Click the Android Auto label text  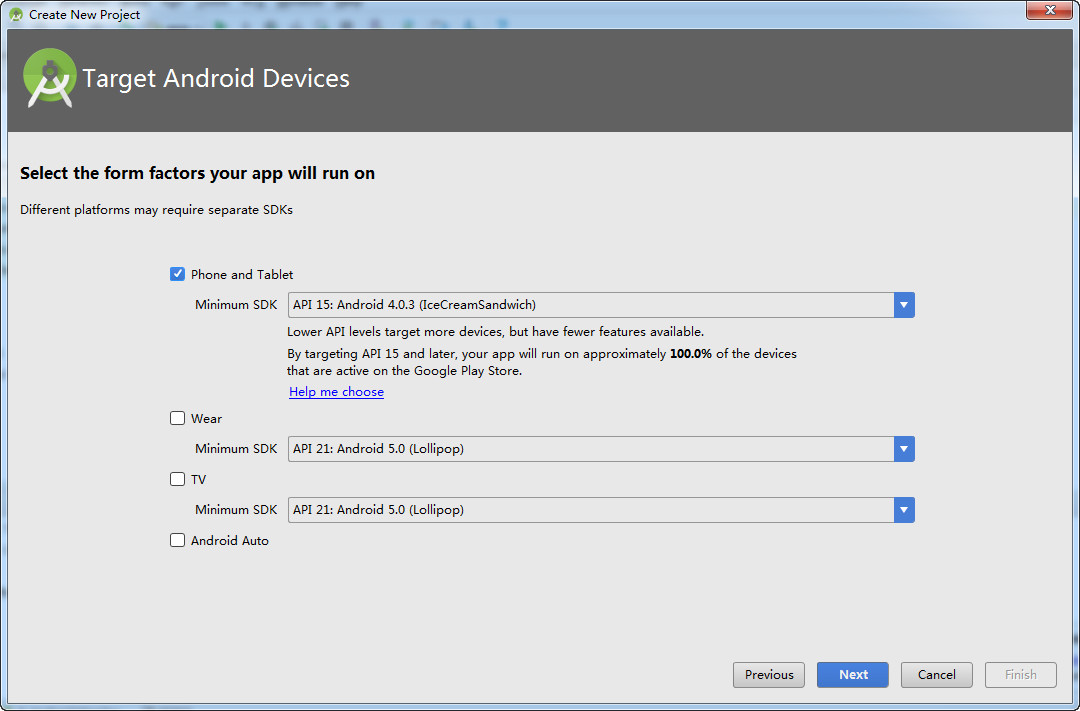pos(229,540)
